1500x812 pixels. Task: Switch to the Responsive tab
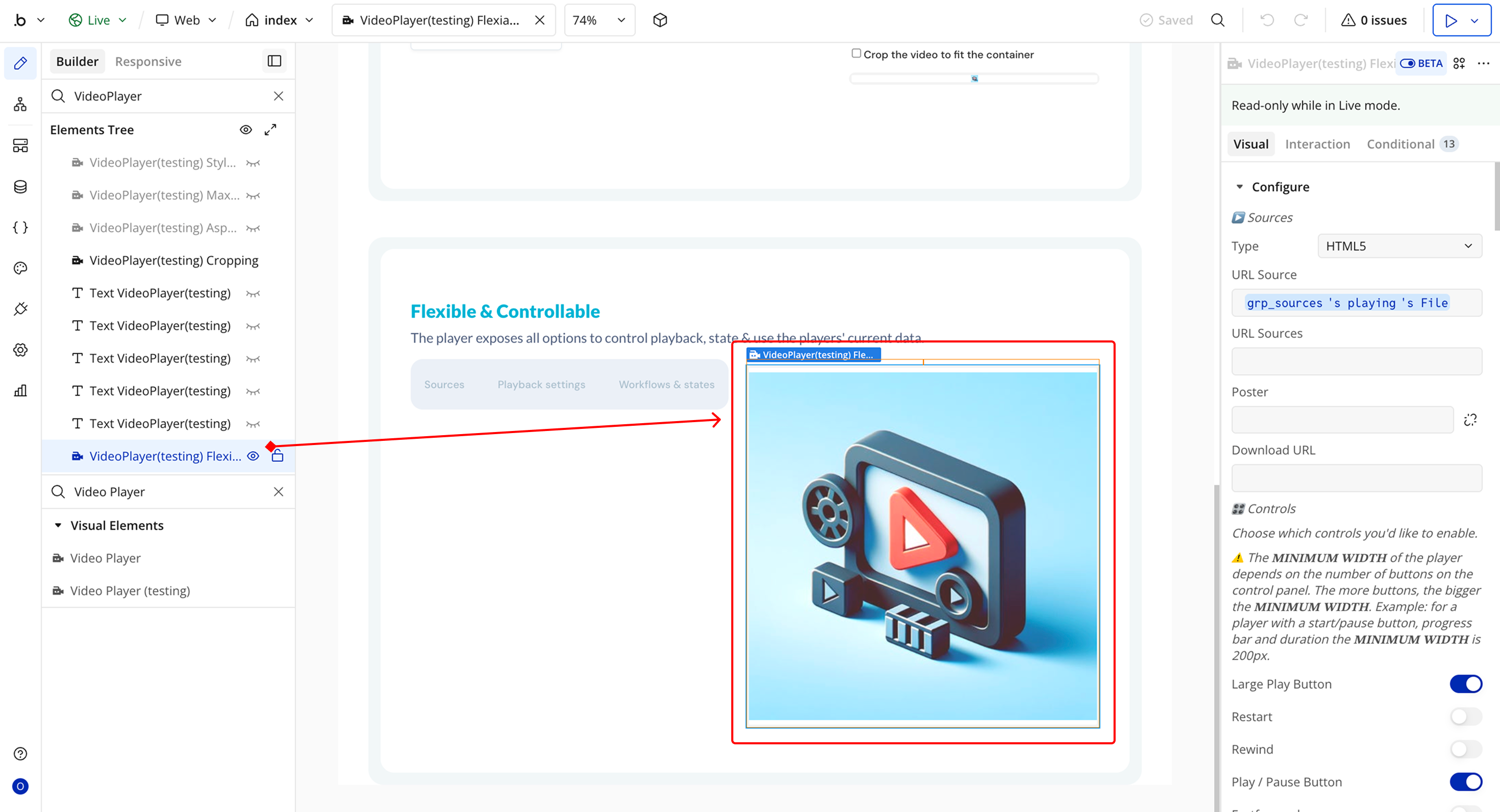[148, 62]
